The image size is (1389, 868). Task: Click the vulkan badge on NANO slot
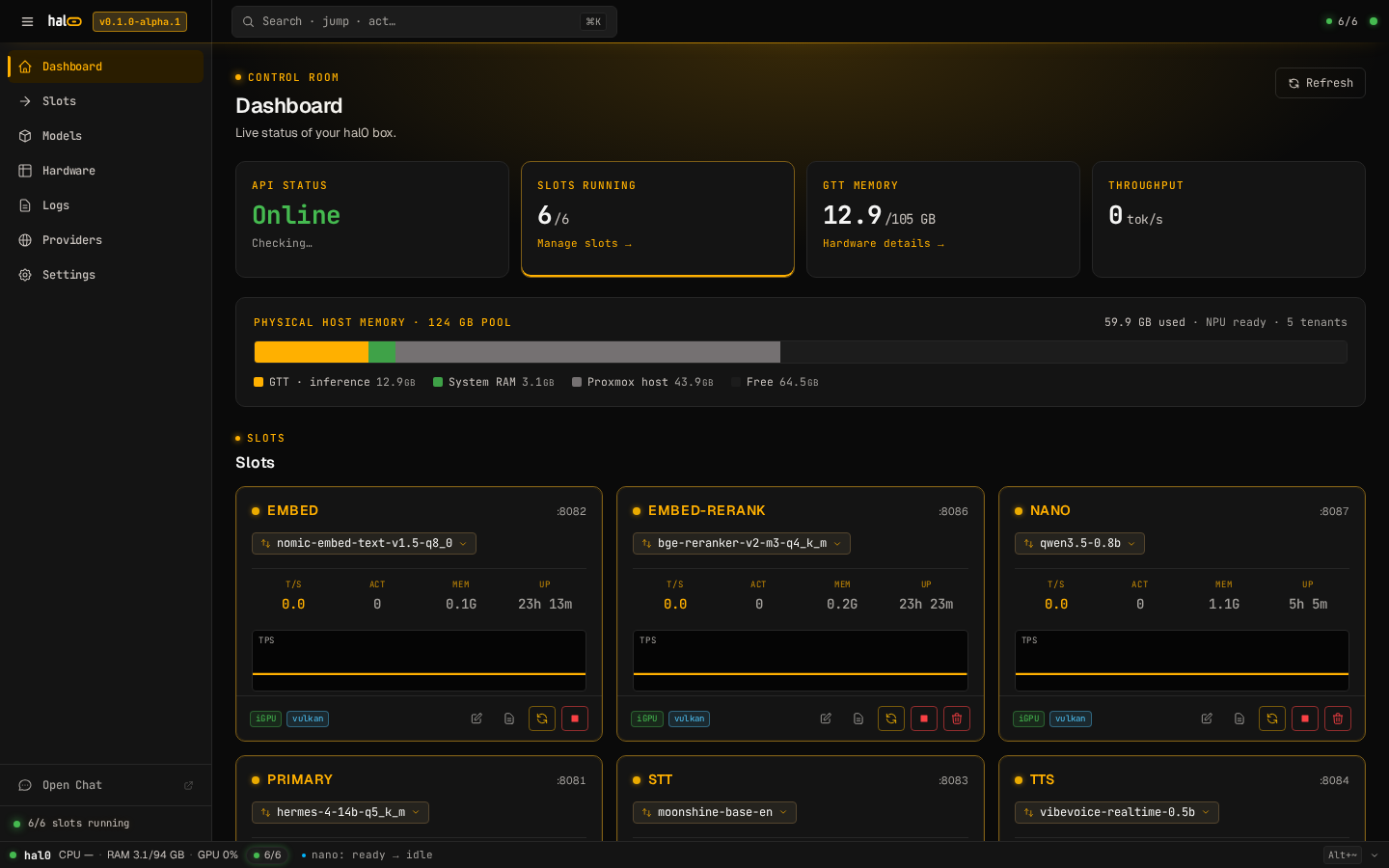1071,719
